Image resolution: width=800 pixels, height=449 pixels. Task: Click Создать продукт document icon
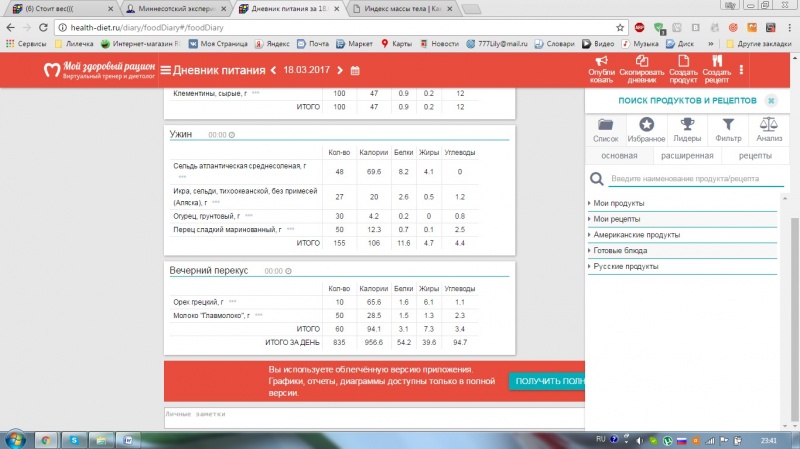click(x=683, y=61)
